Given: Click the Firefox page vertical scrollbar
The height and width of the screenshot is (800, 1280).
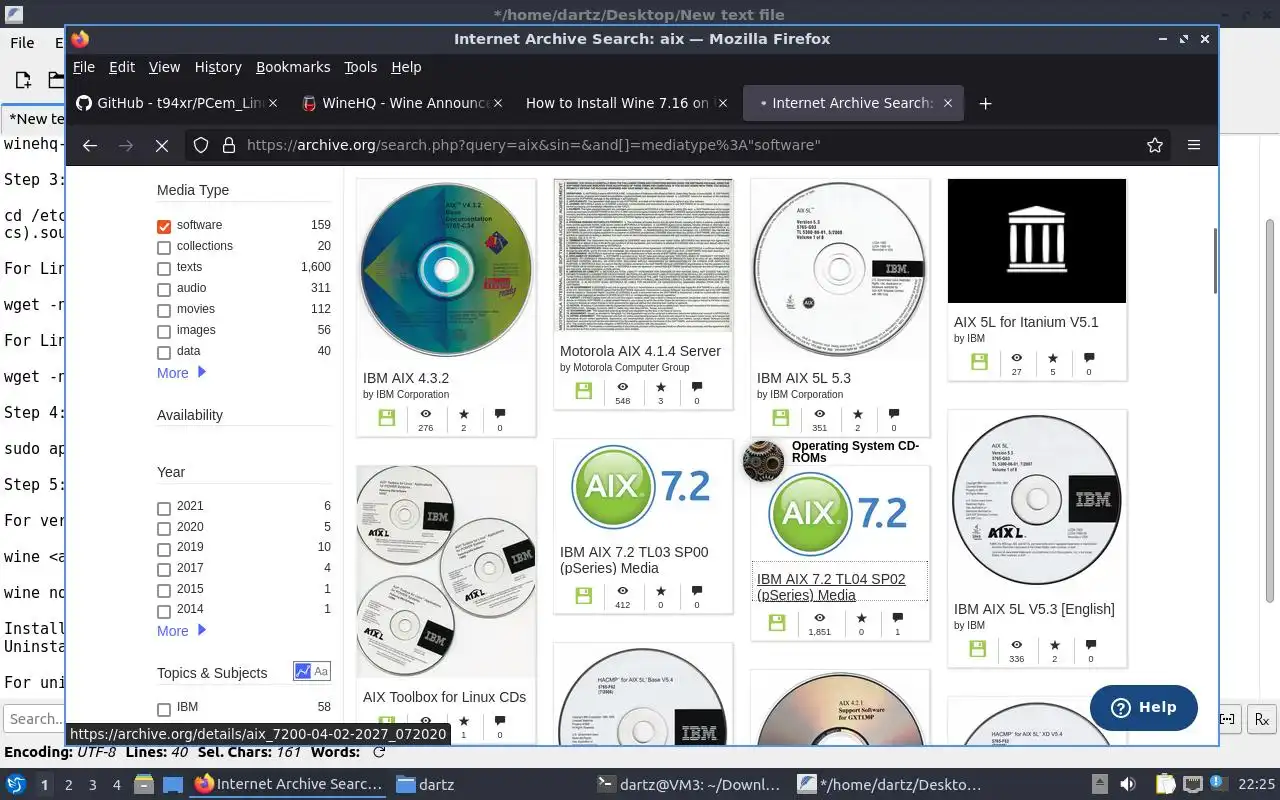Looking at the screenshot, I should coord(1214,262).
